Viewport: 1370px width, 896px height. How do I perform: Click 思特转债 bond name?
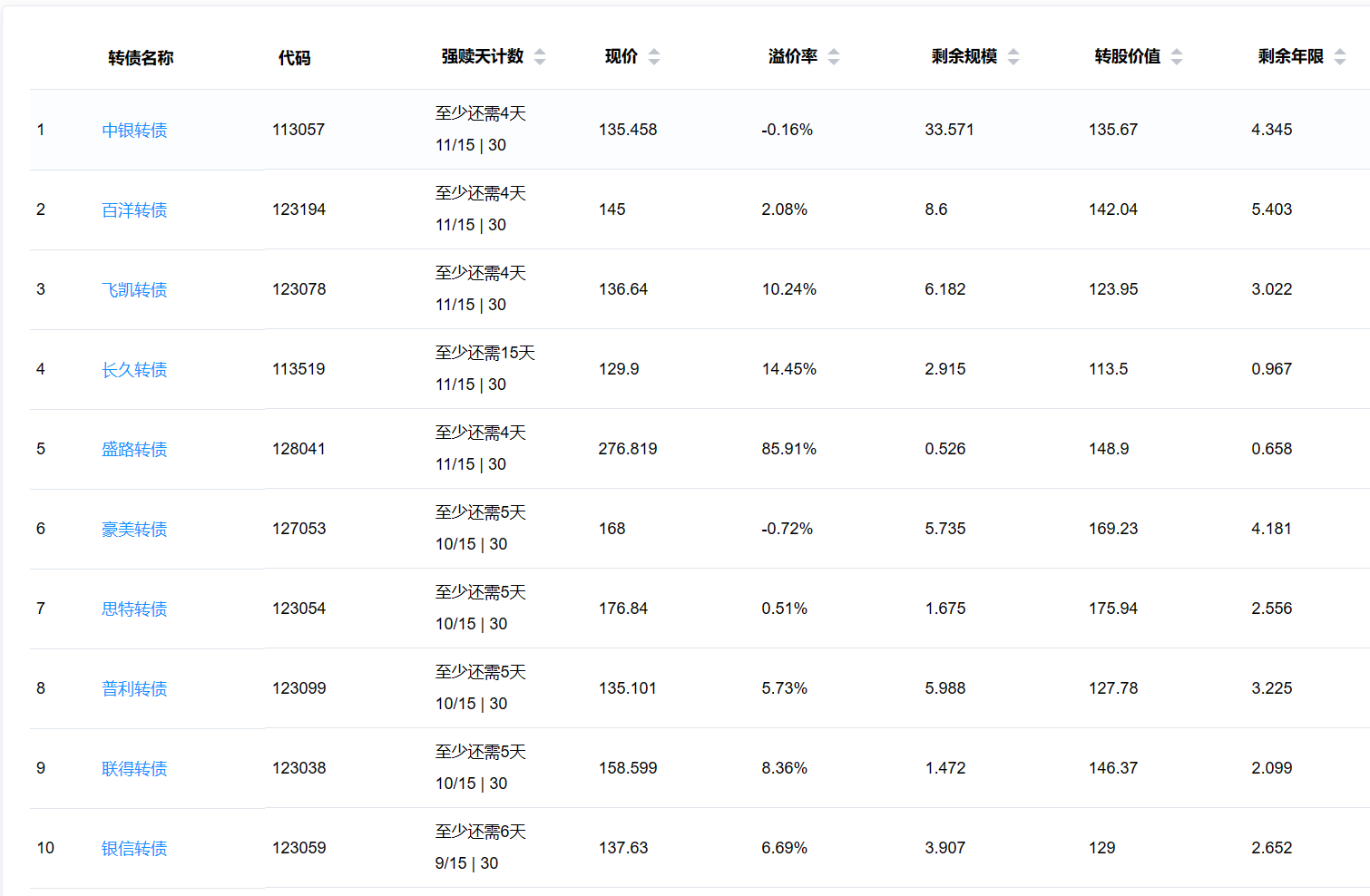click(134, 609)
